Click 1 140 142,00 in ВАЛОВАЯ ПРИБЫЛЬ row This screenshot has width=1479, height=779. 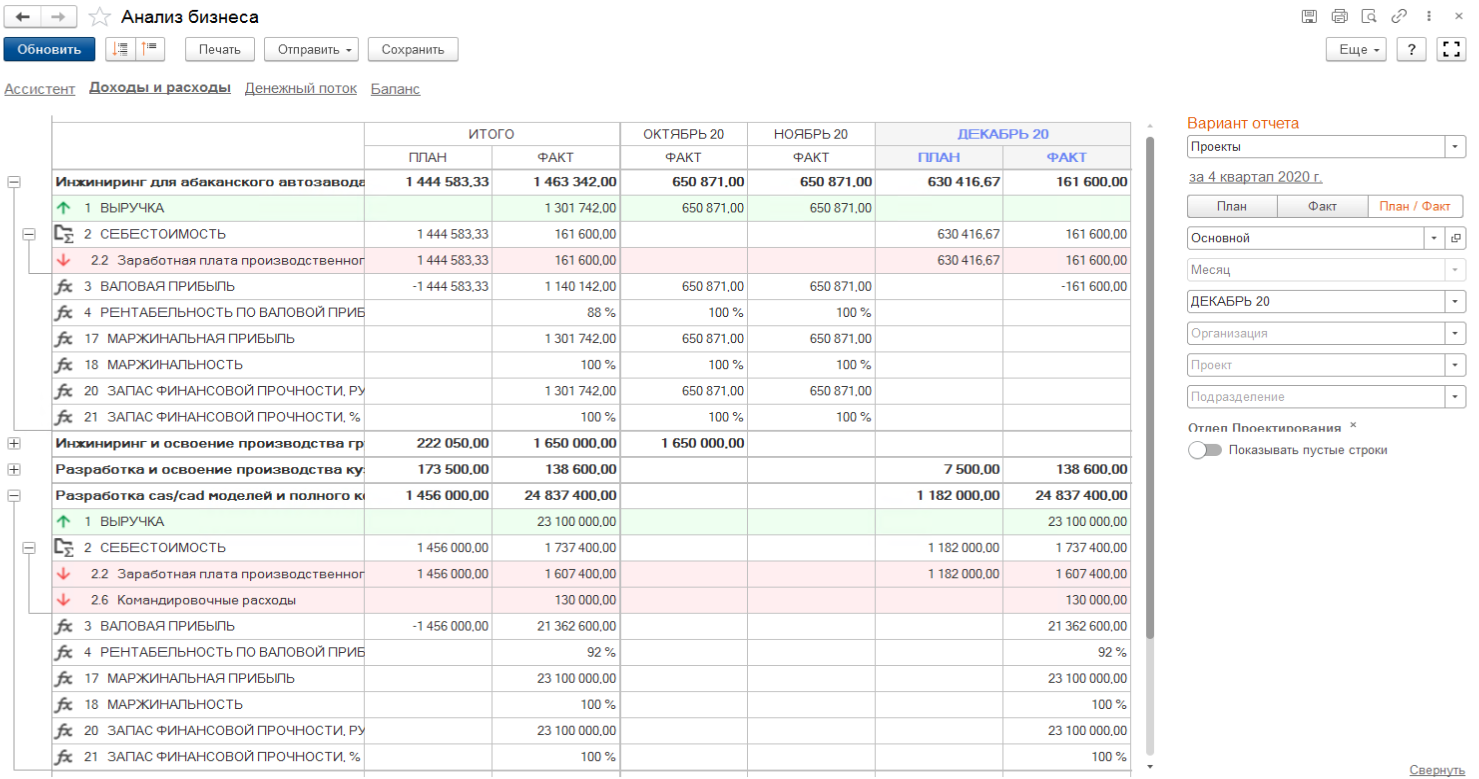556,286
